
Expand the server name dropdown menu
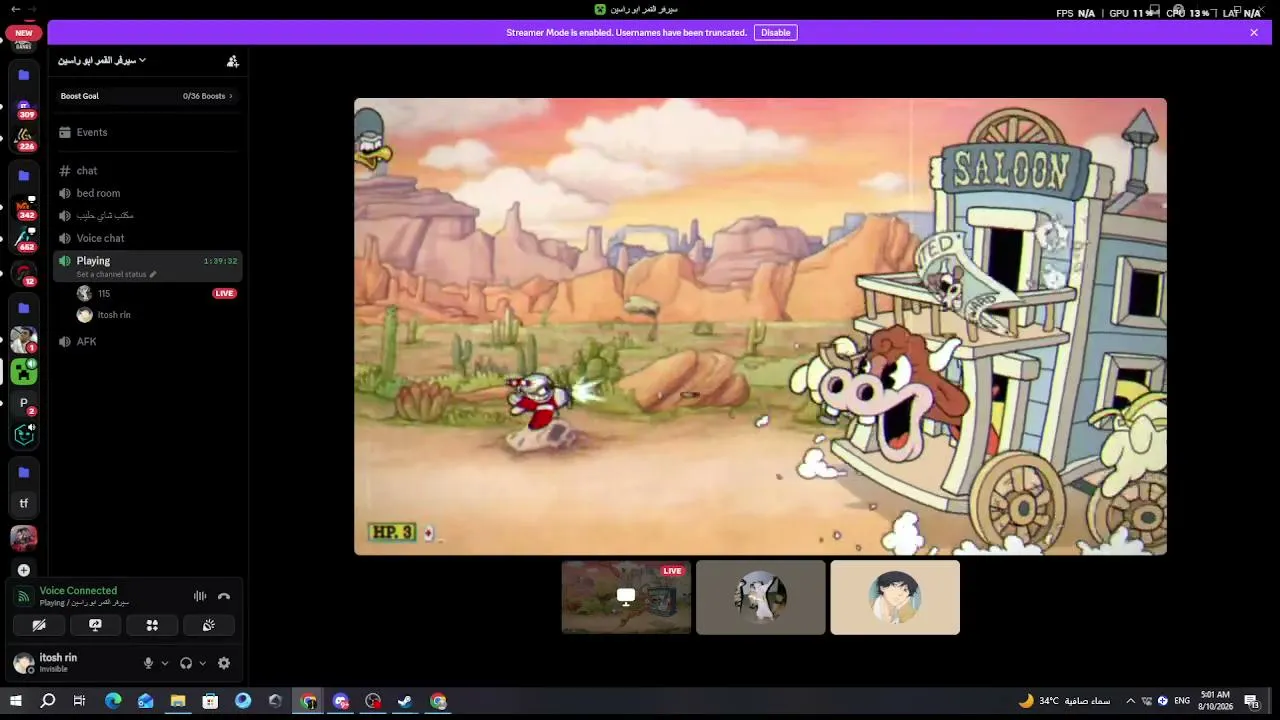102,61
